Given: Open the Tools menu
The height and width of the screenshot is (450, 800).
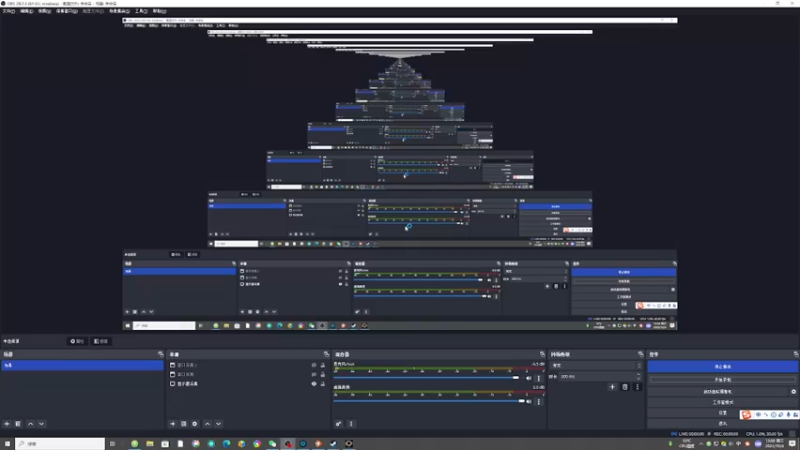Looking at the screenshot, I should tap(141, 11).
